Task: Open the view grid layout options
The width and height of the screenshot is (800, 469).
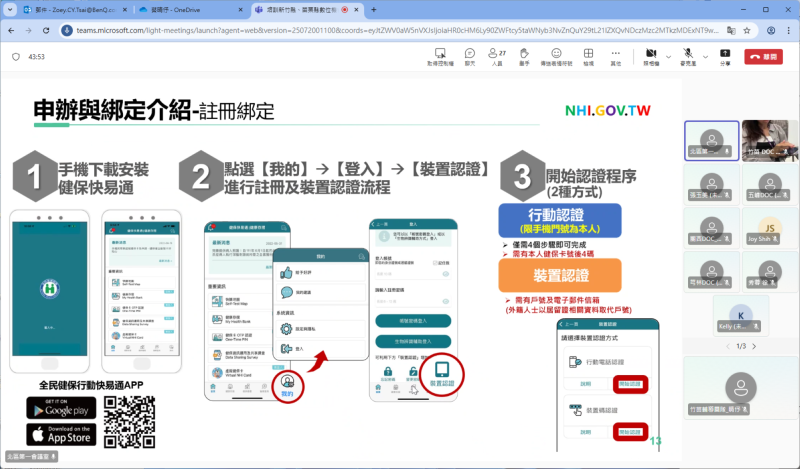Action: 588,57
